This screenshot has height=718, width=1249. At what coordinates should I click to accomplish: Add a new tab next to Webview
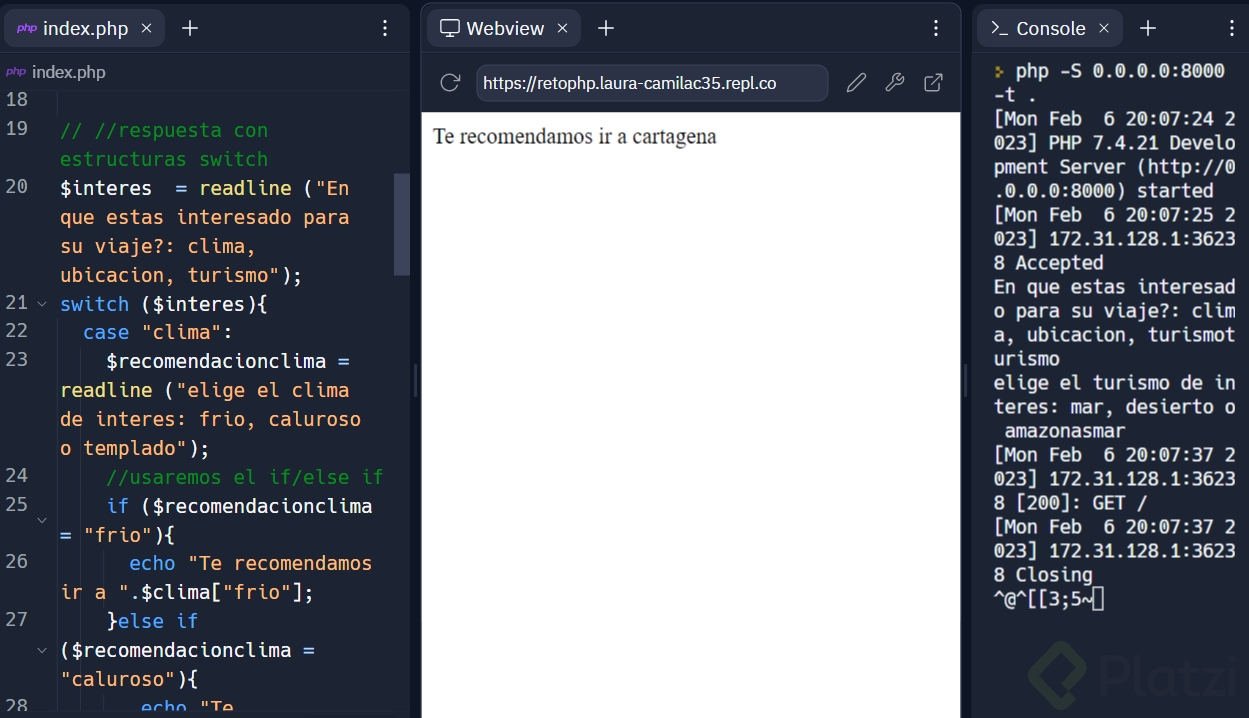tap(606, 28)
